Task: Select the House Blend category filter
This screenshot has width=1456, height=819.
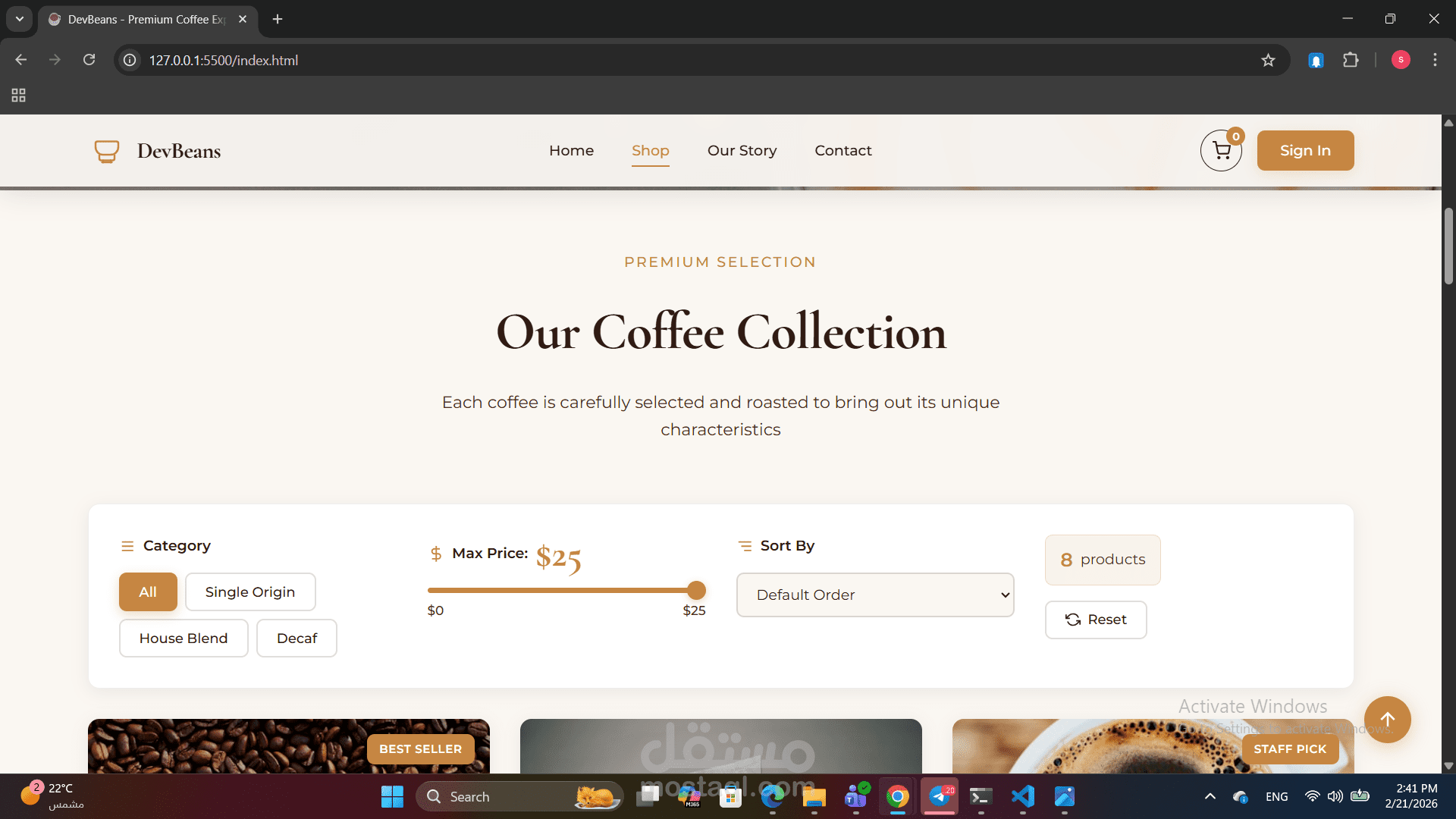Action: pyautogui.click(x=183, y=639)
